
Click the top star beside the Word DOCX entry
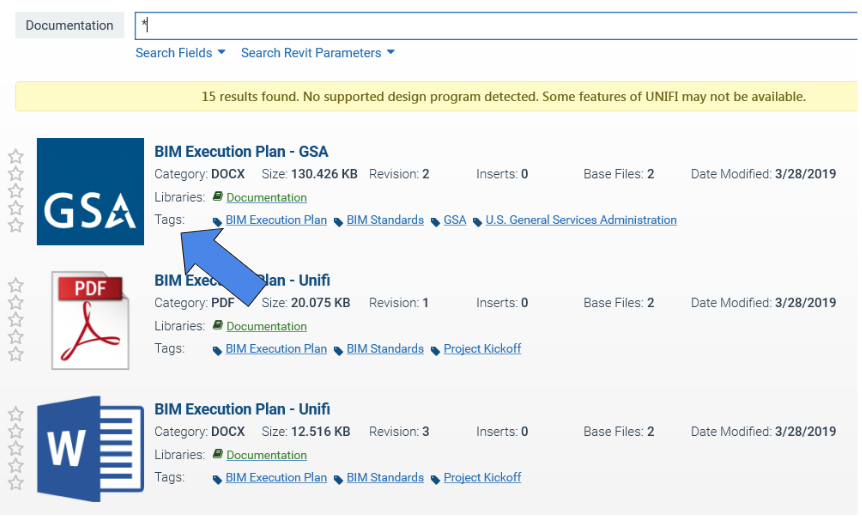tap(16, 414)
